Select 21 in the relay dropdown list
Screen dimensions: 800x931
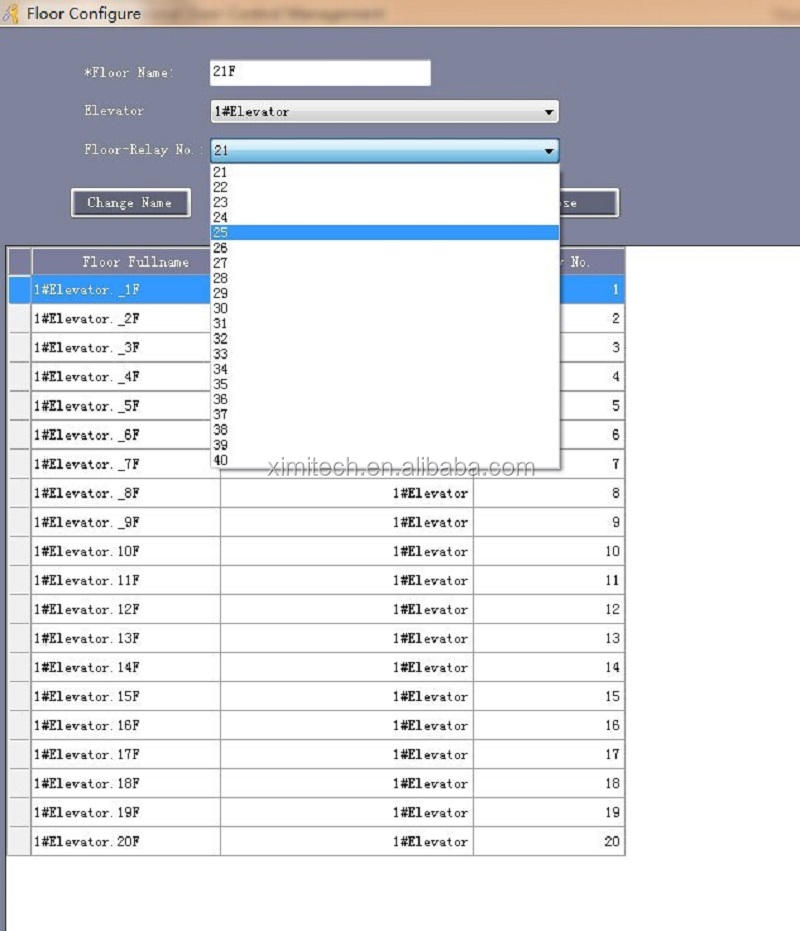click(385, 172)
